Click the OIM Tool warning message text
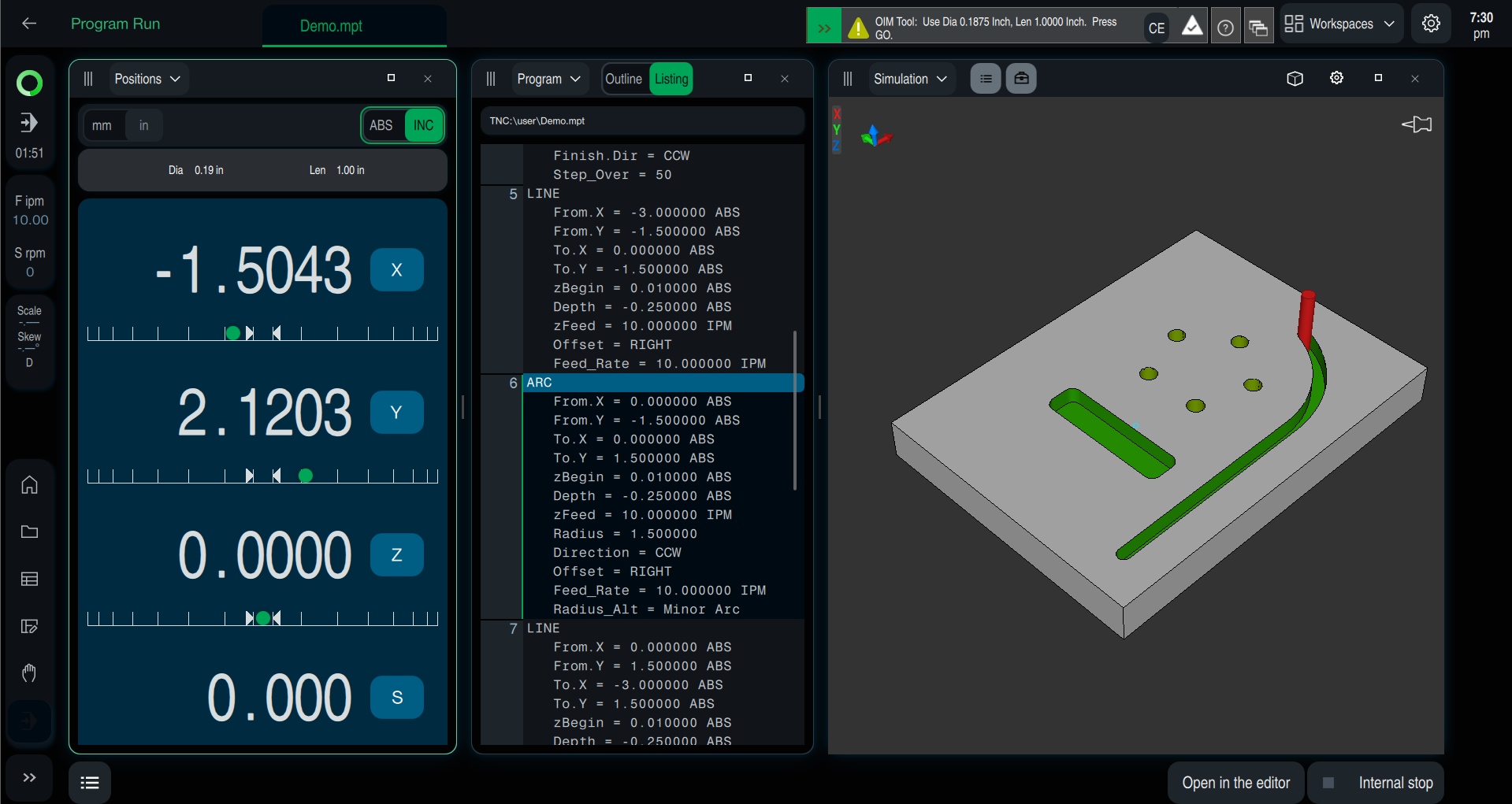Image resolution: width=1512 pixels, height=804 pixels. pyautogui.click(x=996, y=28)
